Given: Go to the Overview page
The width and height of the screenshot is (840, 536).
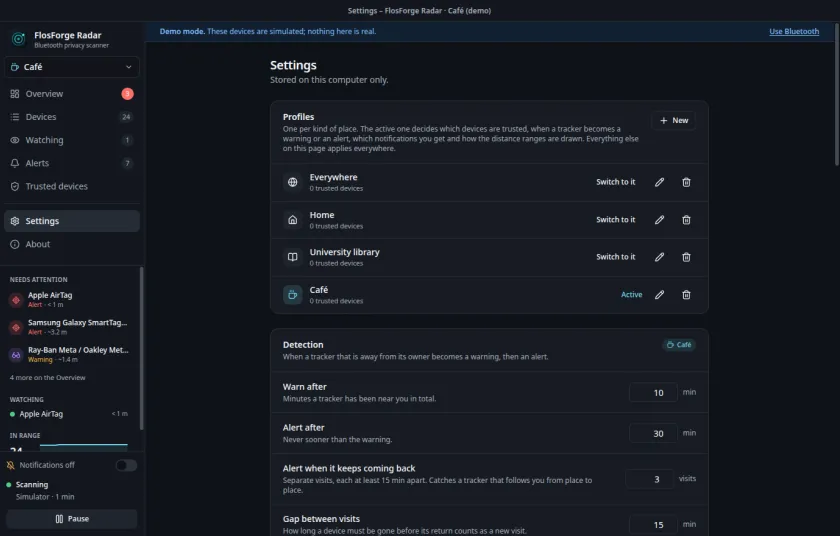Looking at the screenshot, I should (x=72, y=94).
